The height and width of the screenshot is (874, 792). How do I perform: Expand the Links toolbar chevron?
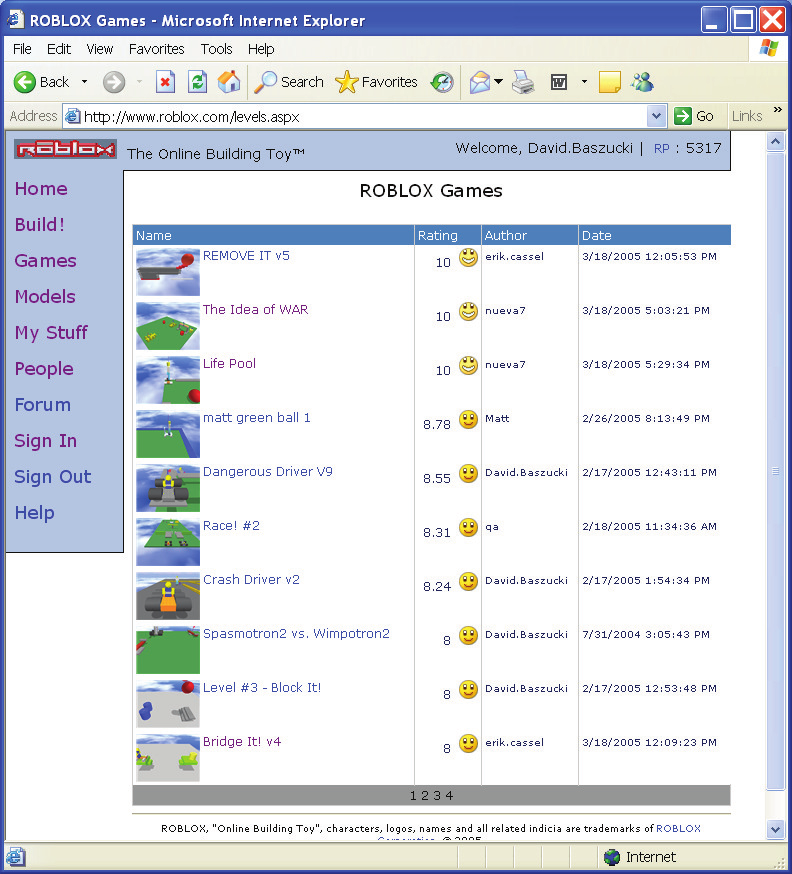click(777, 110)
